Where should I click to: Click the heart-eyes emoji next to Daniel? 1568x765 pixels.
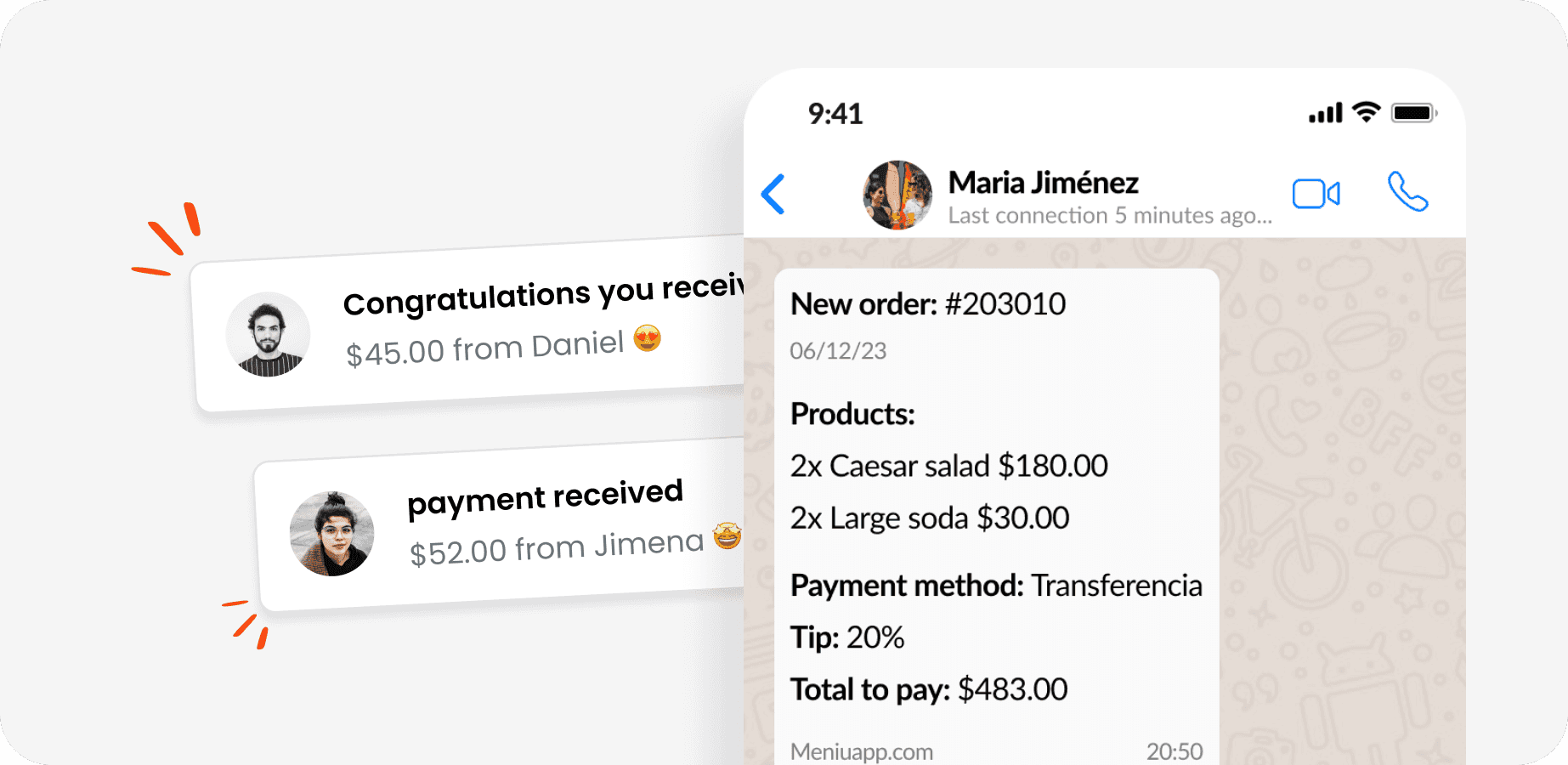pos(648,338)
